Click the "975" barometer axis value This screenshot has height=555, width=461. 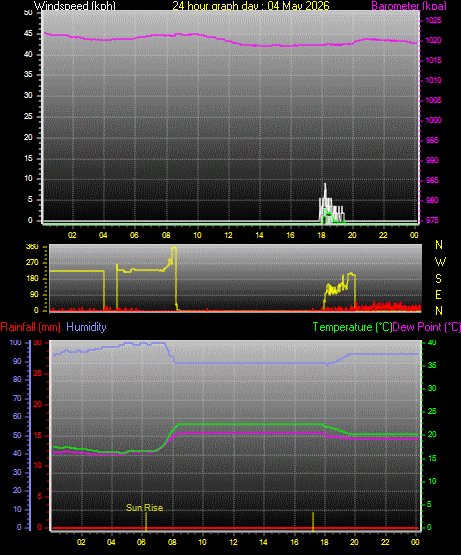tap(432, 220)
